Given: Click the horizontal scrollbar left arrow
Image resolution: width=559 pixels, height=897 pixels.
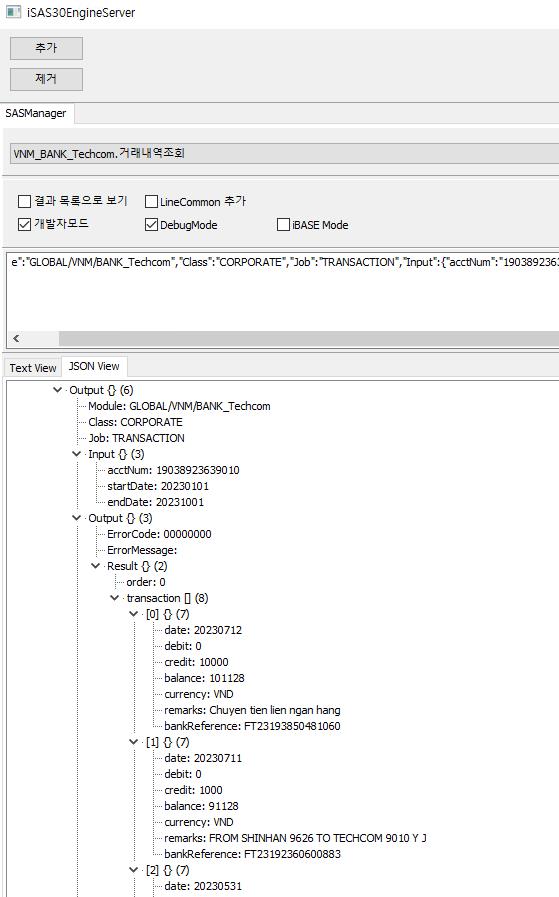Looking at the screenshot, I should click(x=16, y=338).
